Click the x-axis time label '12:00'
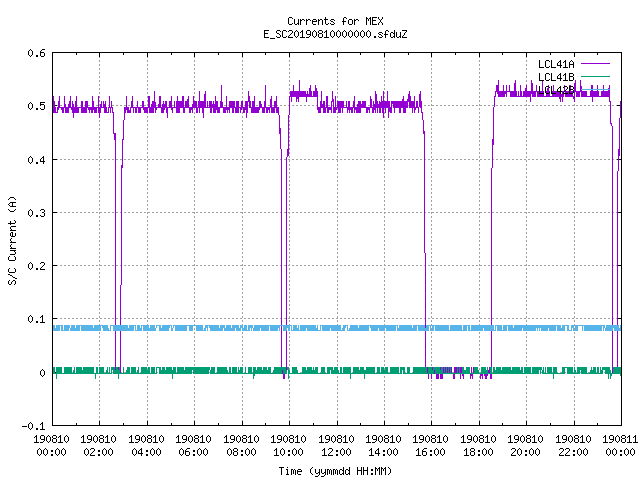The image size is (640, 480). pyautogui.click(x=336, y=452)
